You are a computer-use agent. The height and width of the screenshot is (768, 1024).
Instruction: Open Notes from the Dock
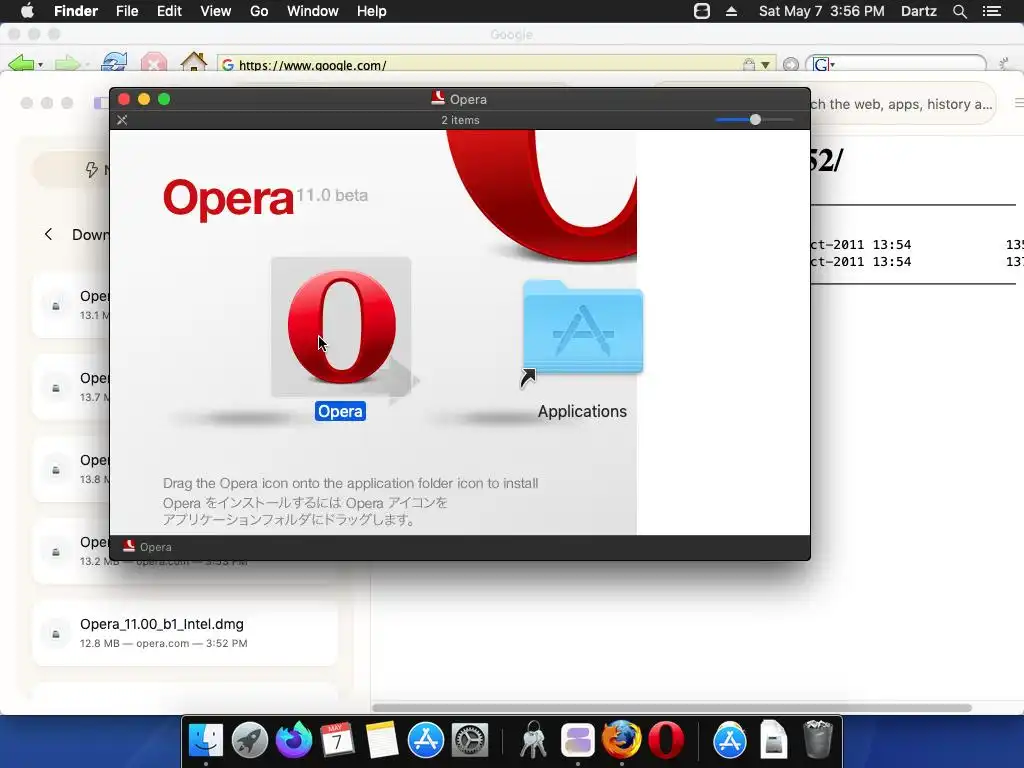tap(381, 741)
